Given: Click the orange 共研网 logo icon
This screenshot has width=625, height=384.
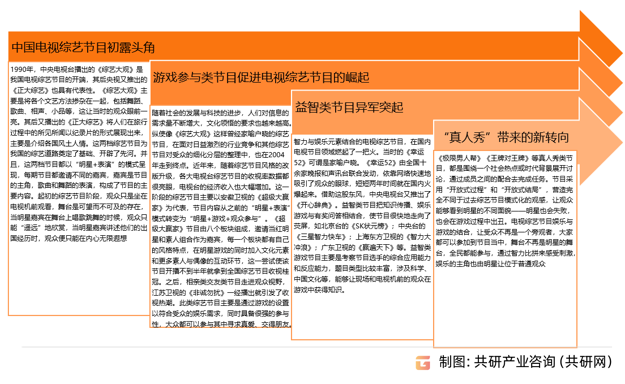Looking at the screenshot, I should [423, 362].
